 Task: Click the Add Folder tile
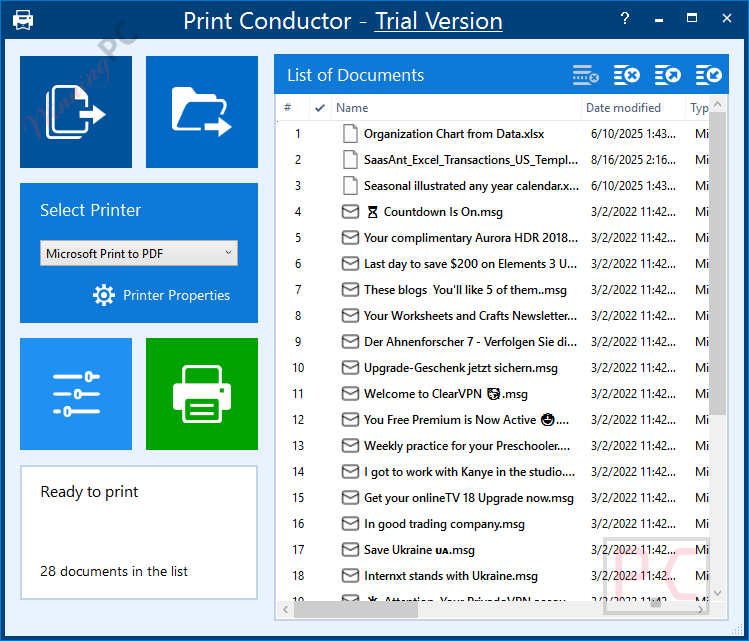tap(202, 112)
